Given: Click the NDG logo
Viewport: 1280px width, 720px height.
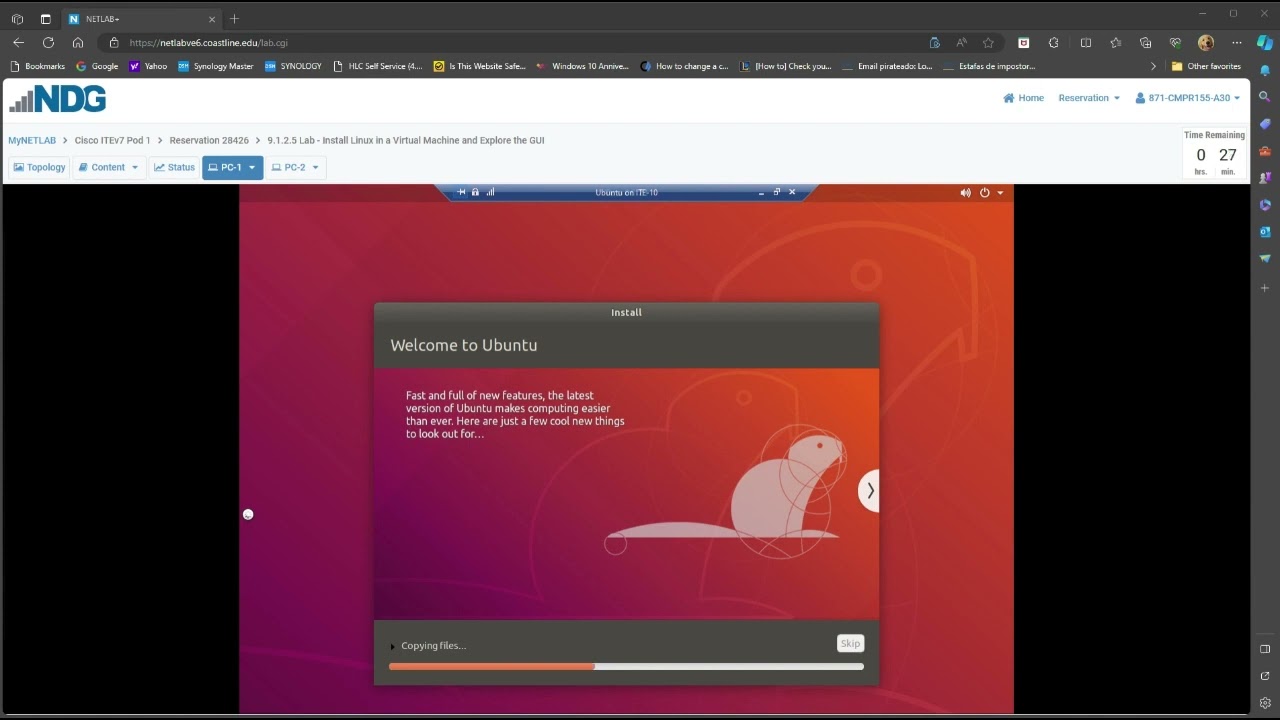Looking at the screenshot, I should pos(57,99).
